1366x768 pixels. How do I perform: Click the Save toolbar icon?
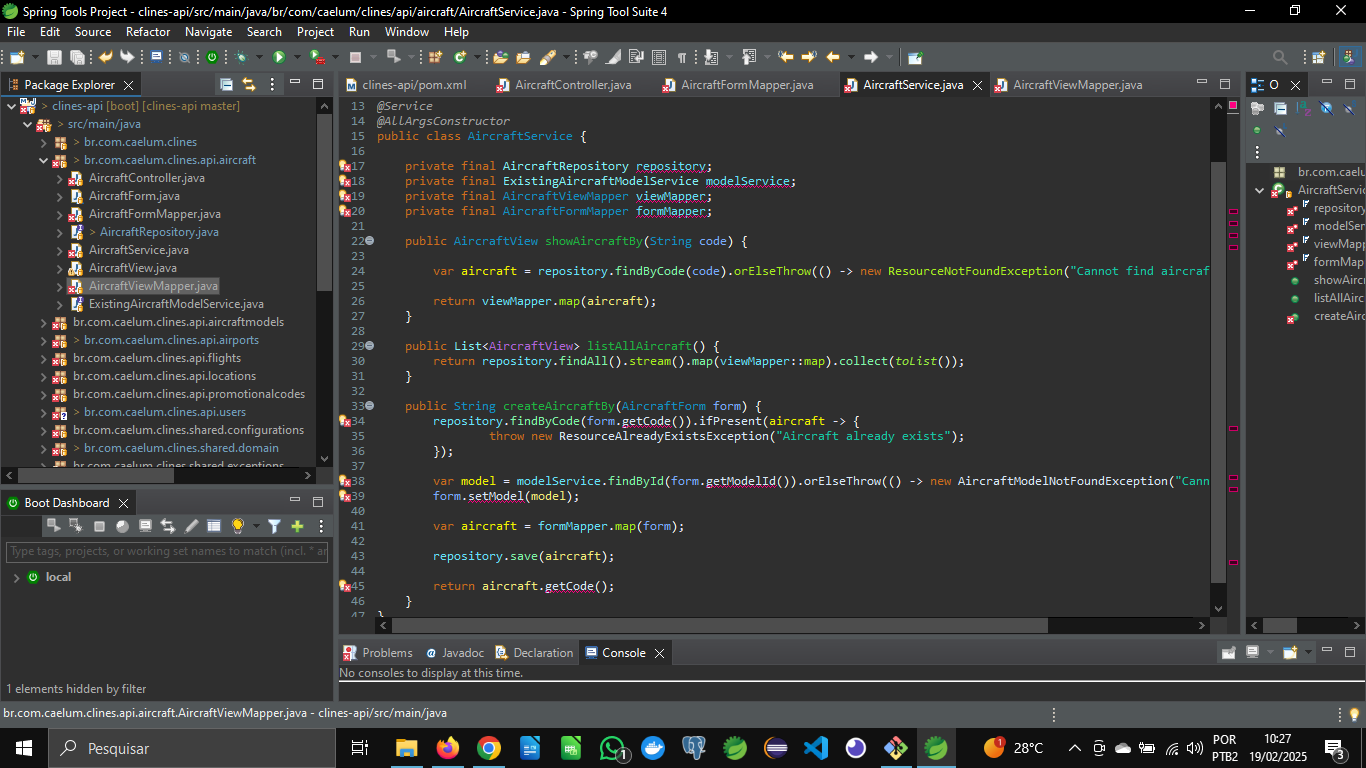54,57
